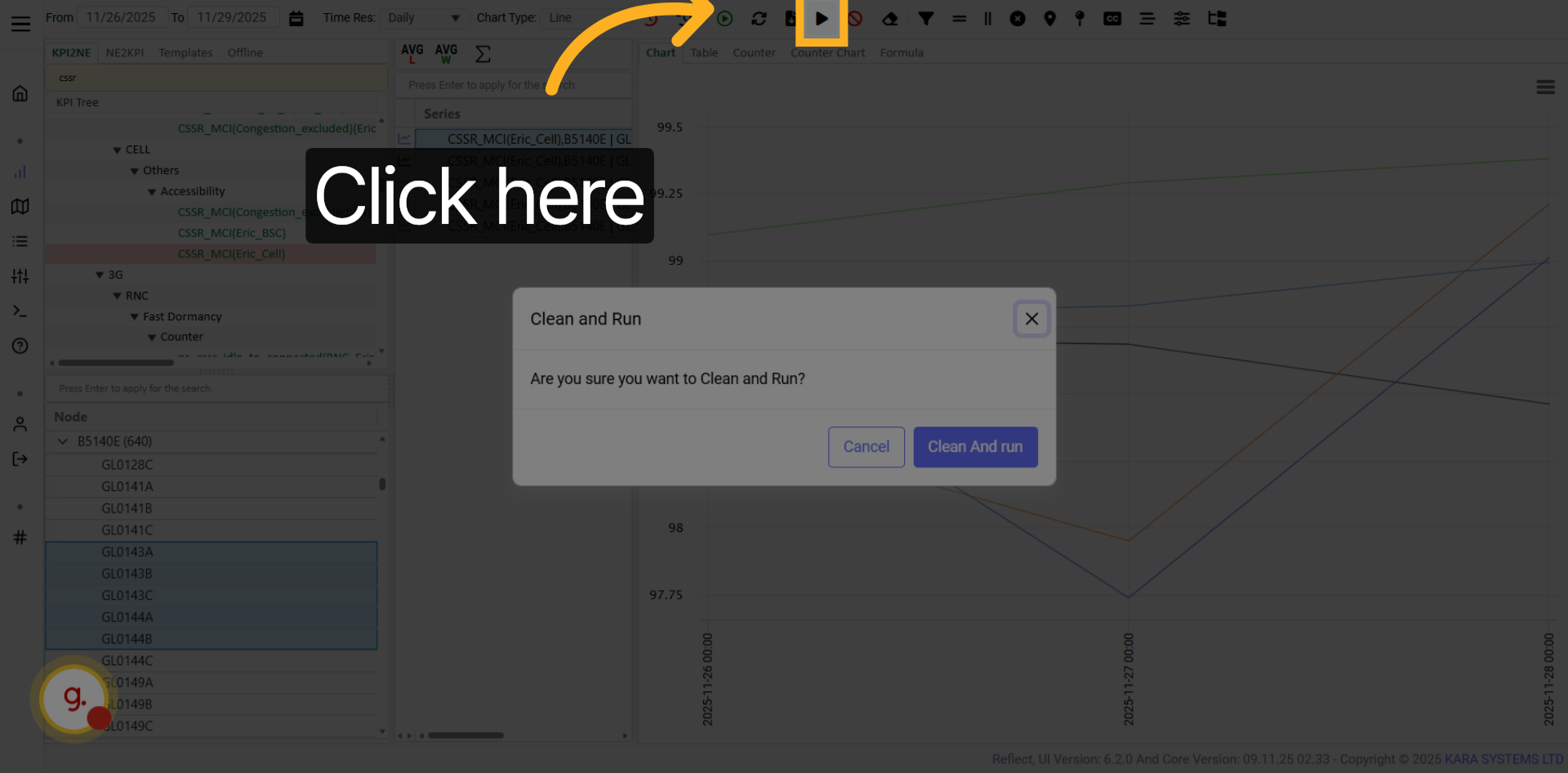Select CSSR_MCI(Eric_BSC) in KPI tree
This screenshot has height=773, width=1568.
(232, 233)
